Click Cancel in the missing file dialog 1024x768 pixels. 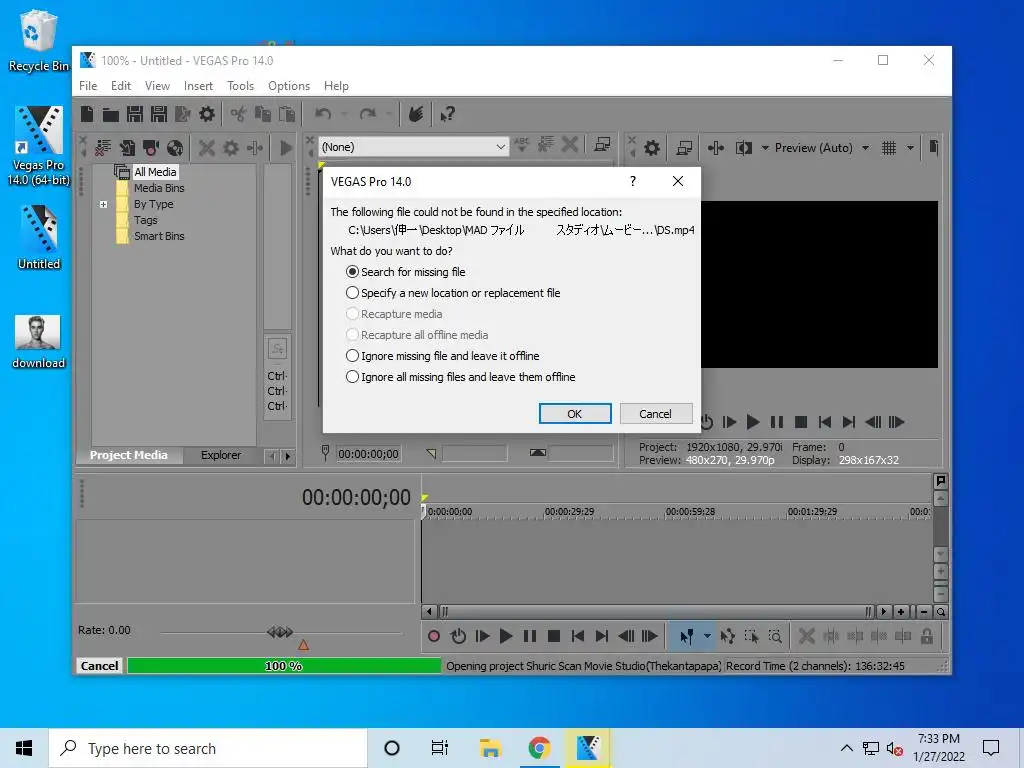[655, 413]
